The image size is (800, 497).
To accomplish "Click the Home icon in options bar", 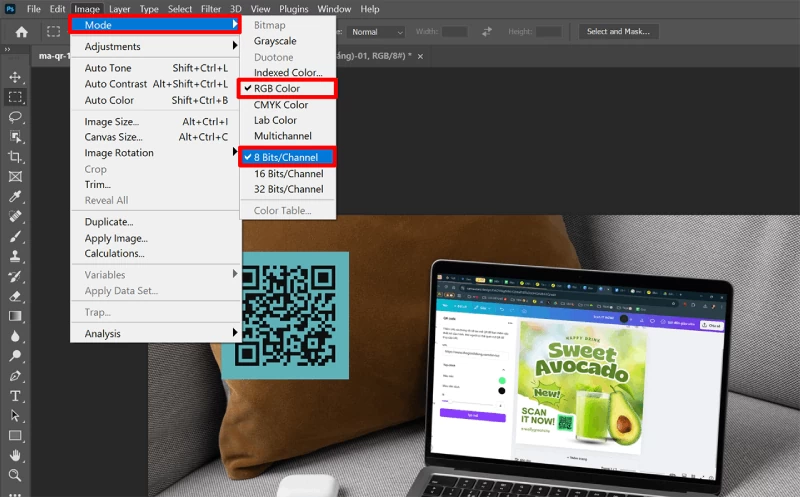I will coord(21,32).
